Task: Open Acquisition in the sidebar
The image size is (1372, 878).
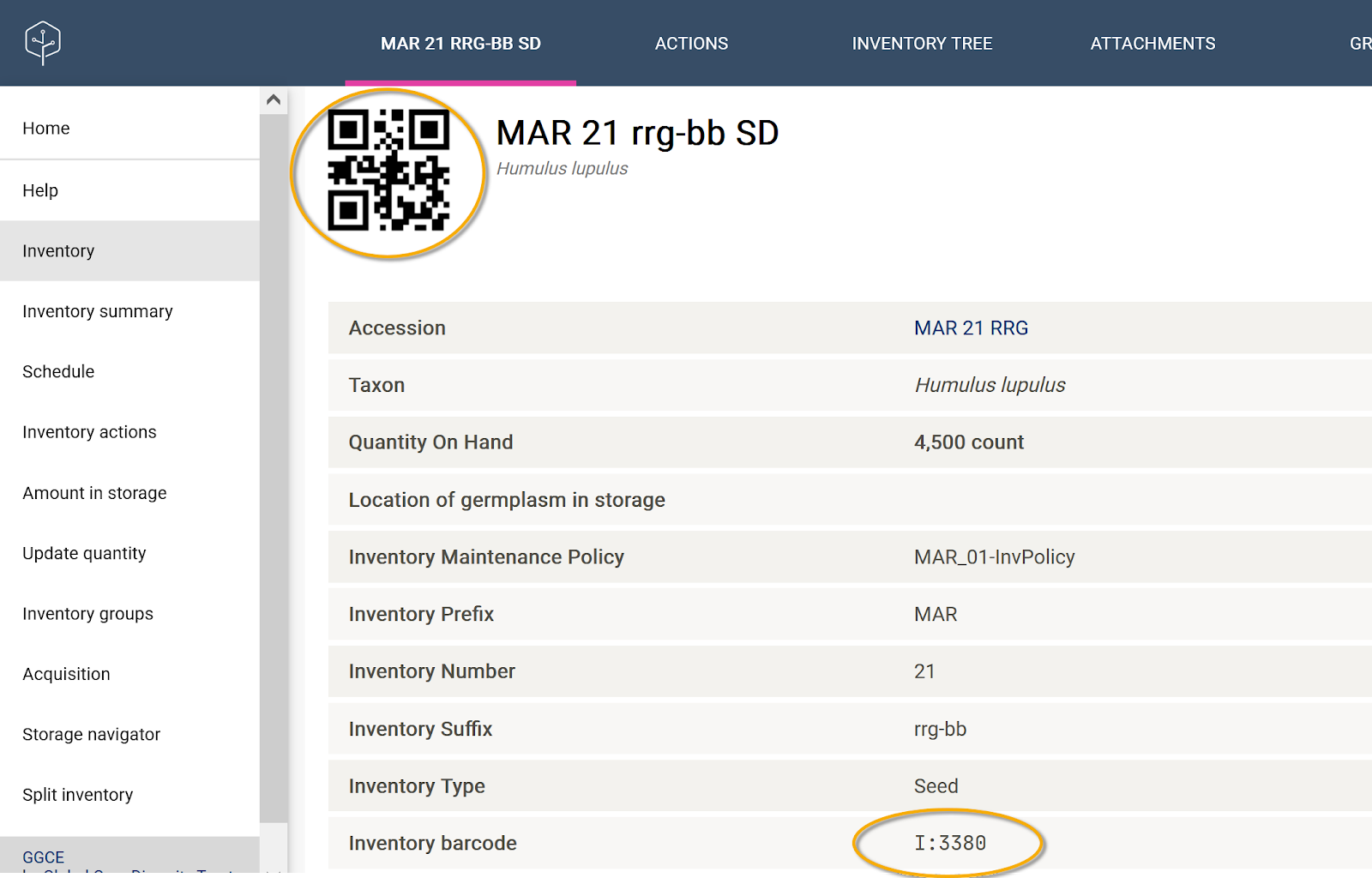Action: 129,674
